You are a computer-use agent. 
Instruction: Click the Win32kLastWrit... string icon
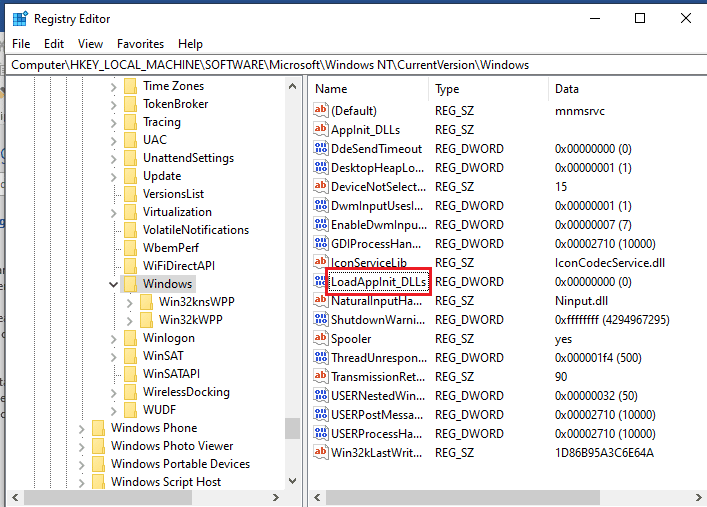[x=321, y=452]
